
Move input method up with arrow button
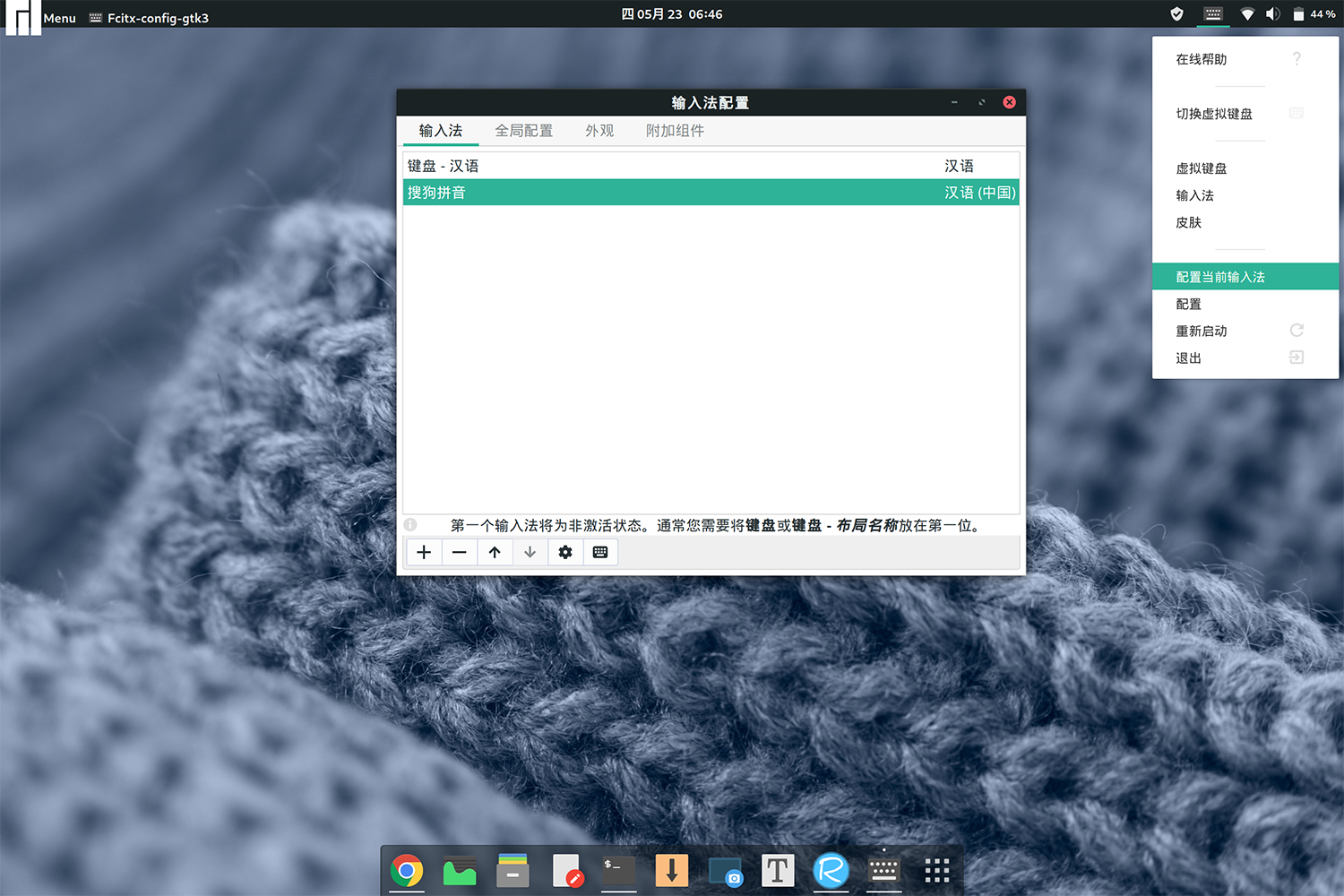tap(495, 552)
